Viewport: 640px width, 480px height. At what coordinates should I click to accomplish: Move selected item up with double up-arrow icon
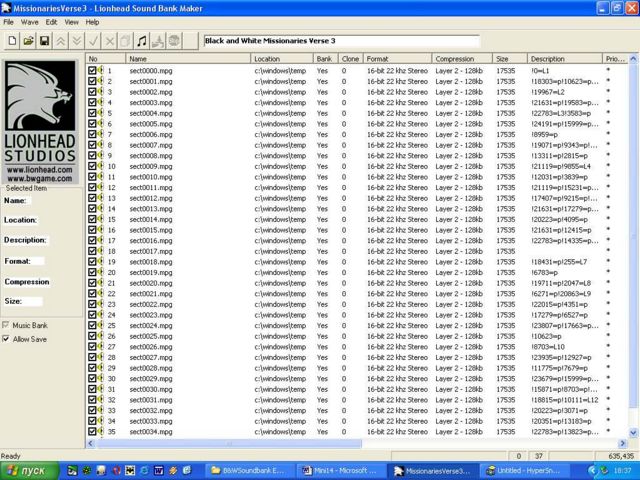pyautogui.click(x=61, y=41)
